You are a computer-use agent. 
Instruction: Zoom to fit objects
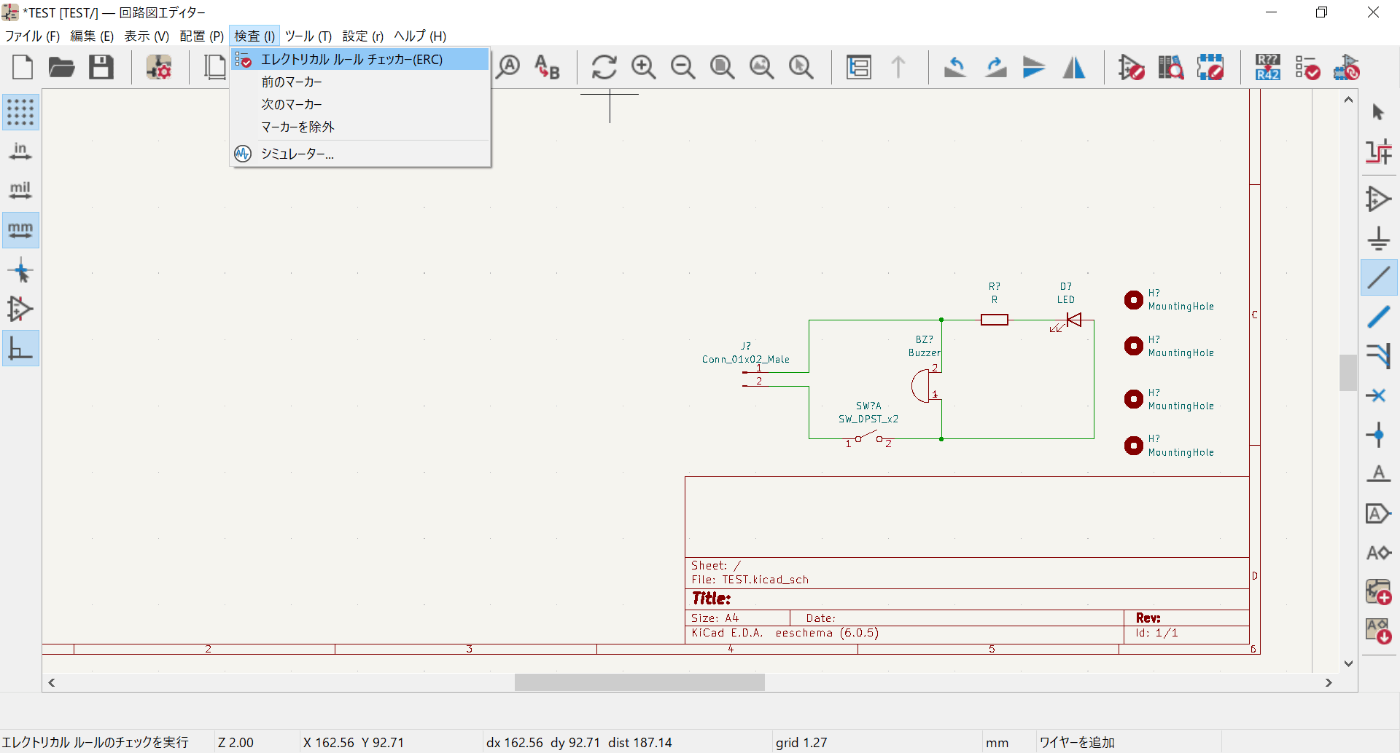point(761,67)
